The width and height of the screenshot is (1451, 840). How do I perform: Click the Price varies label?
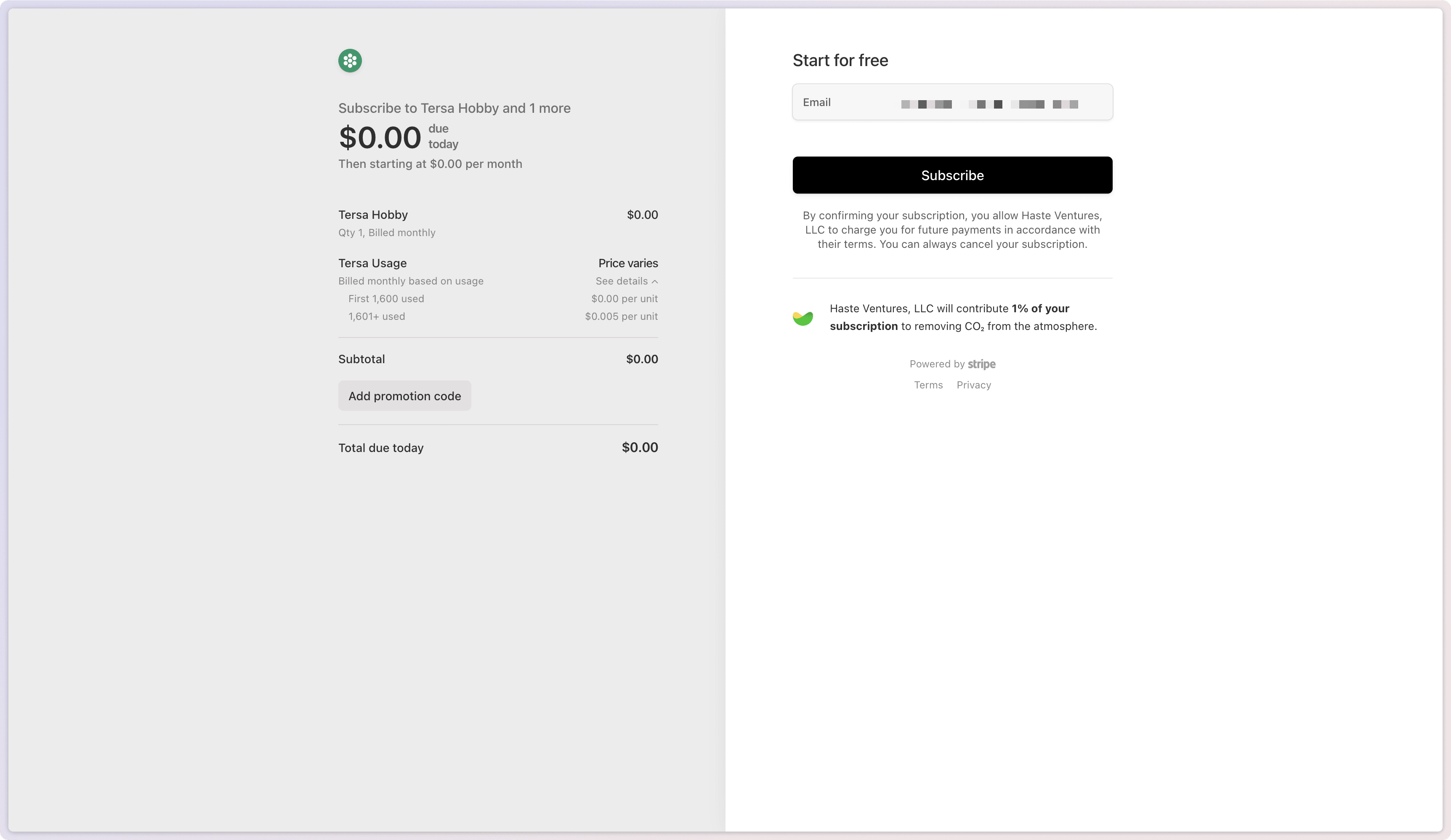click(627, 263)
